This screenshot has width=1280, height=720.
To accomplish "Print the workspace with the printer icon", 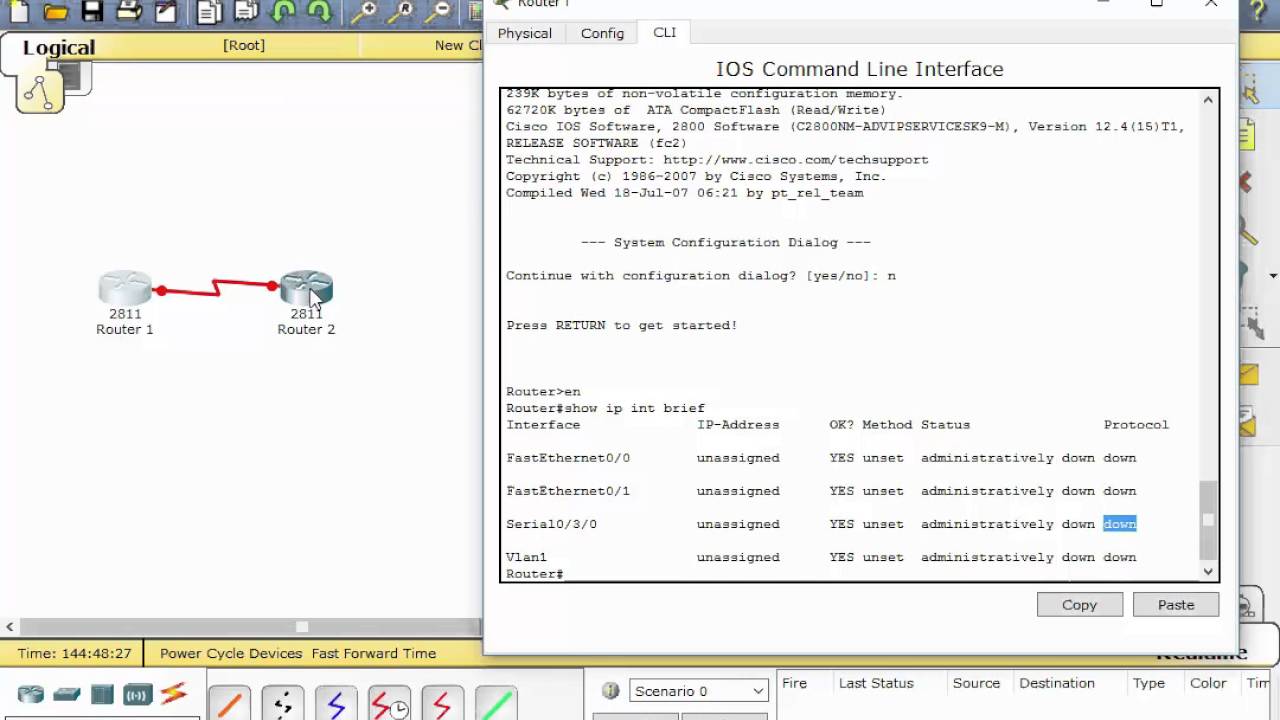I will click(129, 12).
